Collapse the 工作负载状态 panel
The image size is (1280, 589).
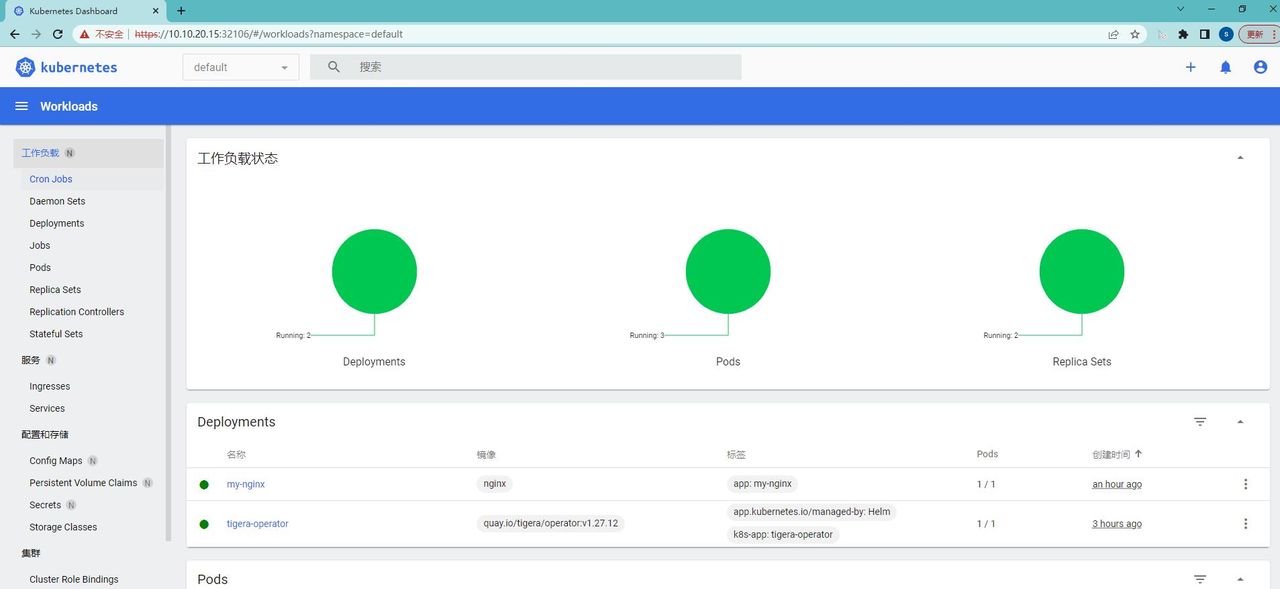[1239, 156]
